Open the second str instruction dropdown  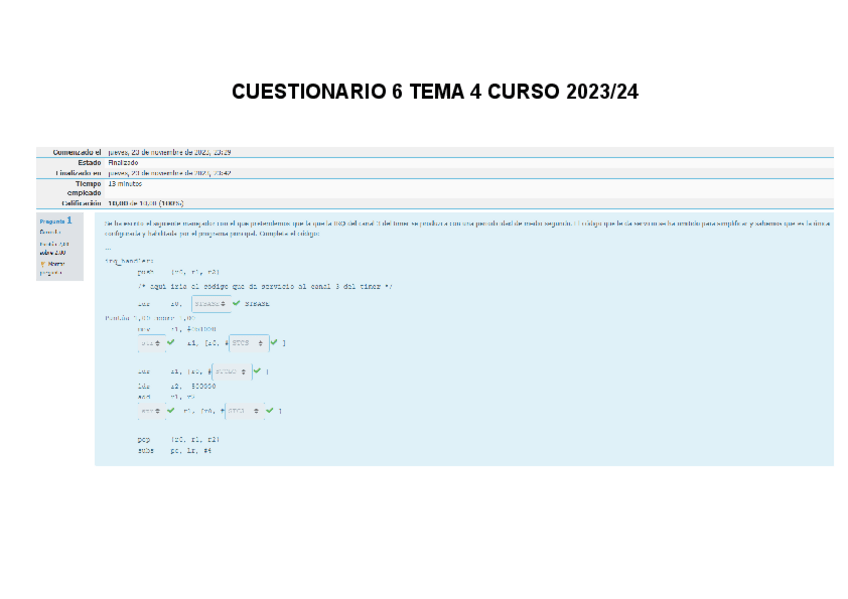coord(150,410)
